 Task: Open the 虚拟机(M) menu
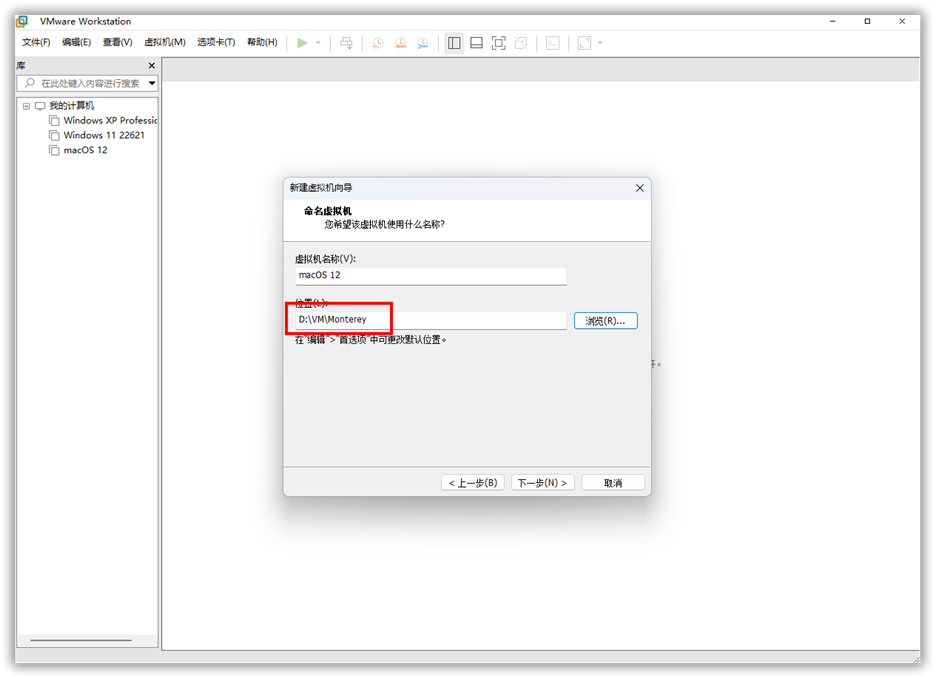click(165, 42)
